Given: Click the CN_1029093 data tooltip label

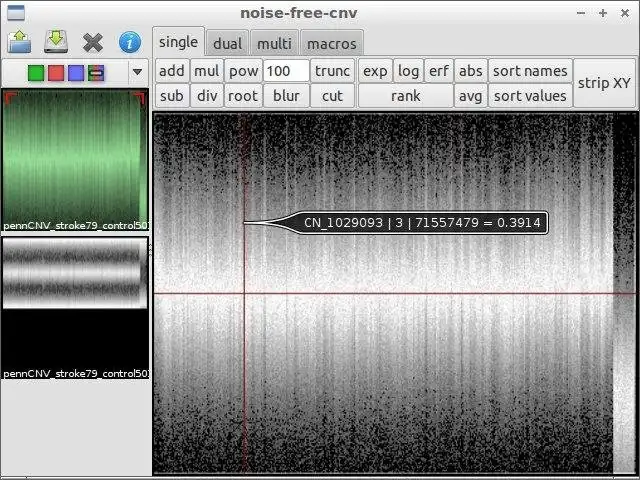Looking at the screenshot, I should pyautogui.click(x=422, y=223).
